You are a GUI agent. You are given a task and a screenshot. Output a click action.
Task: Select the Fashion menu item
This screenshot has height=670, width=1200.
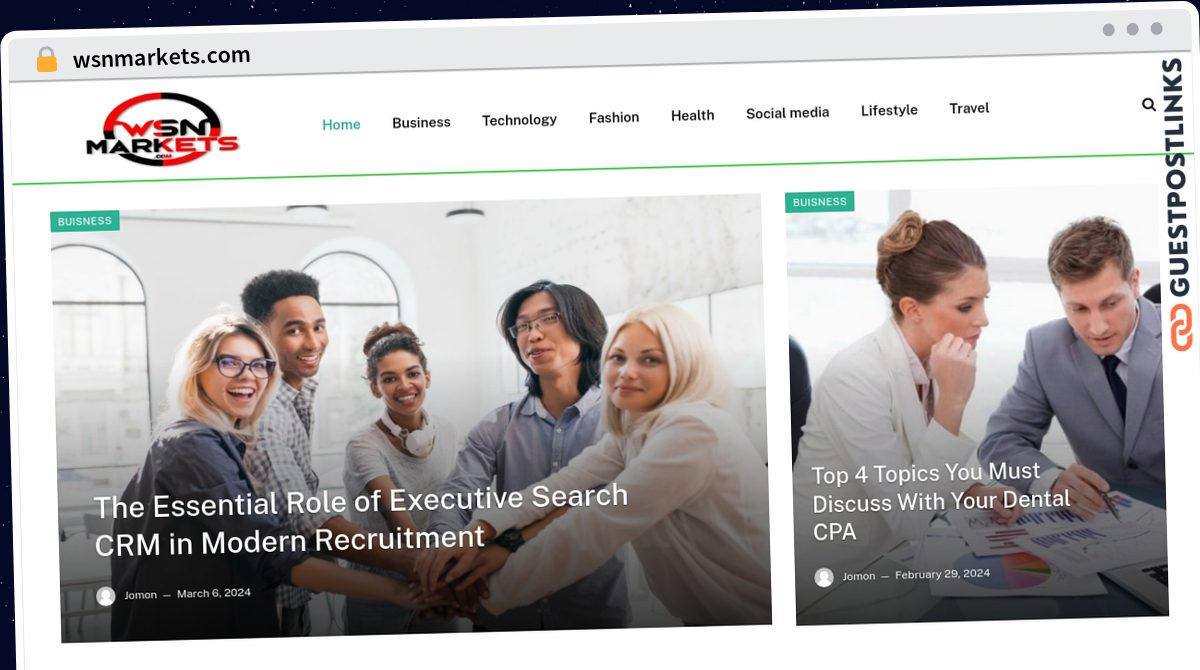[x=614, y=117]
